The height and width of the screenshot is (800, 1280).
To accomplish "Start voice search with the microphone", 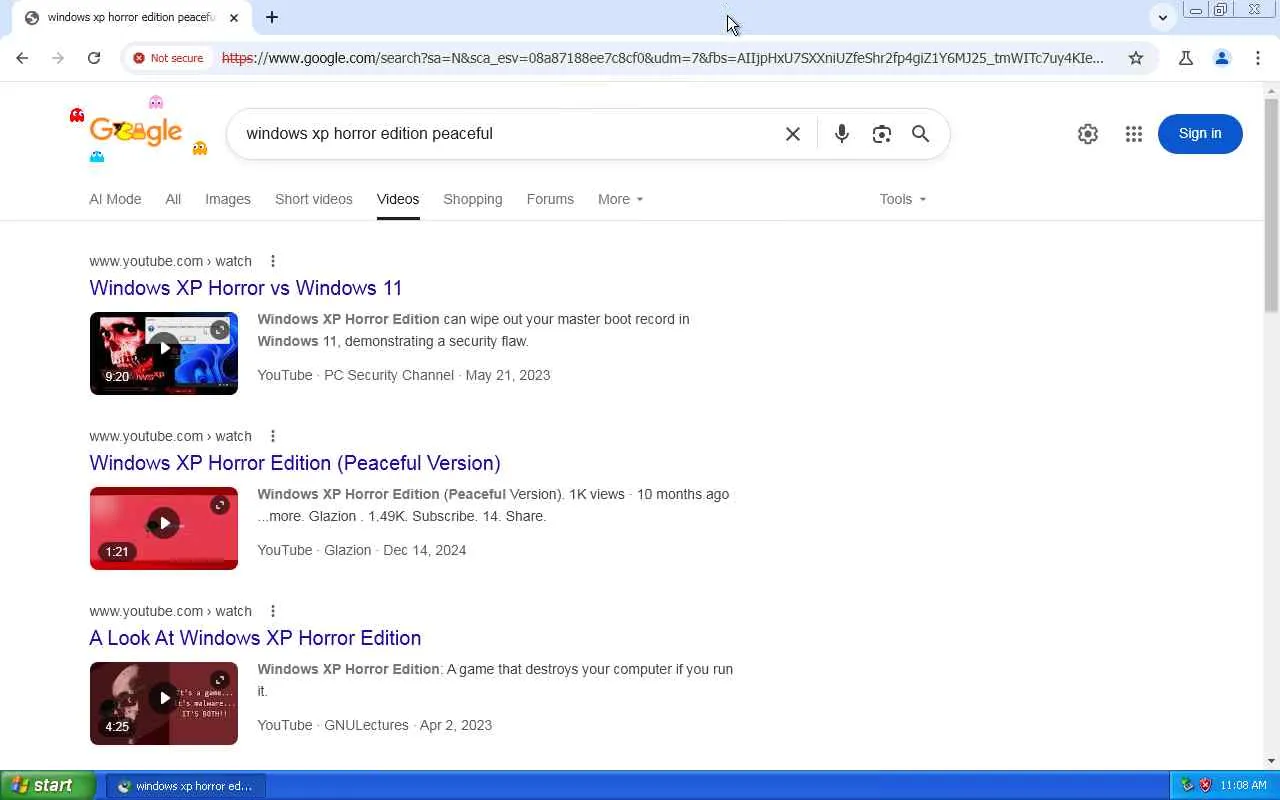I will (842, 134).
